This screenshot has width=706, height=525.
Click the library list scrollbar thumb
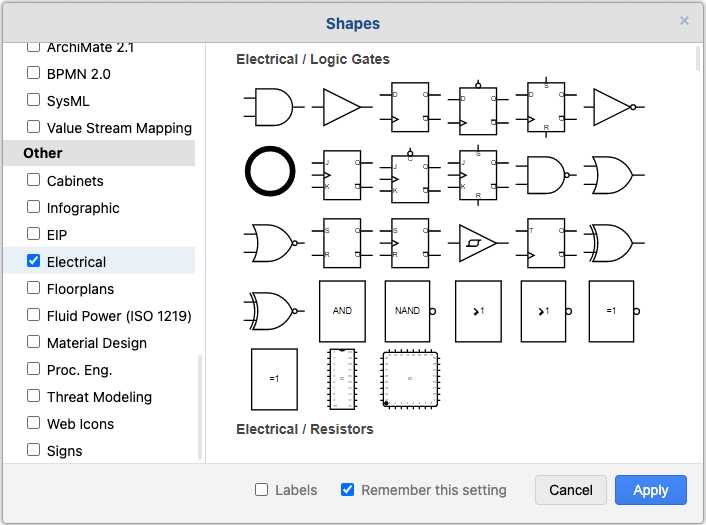[x=199, y=407]
